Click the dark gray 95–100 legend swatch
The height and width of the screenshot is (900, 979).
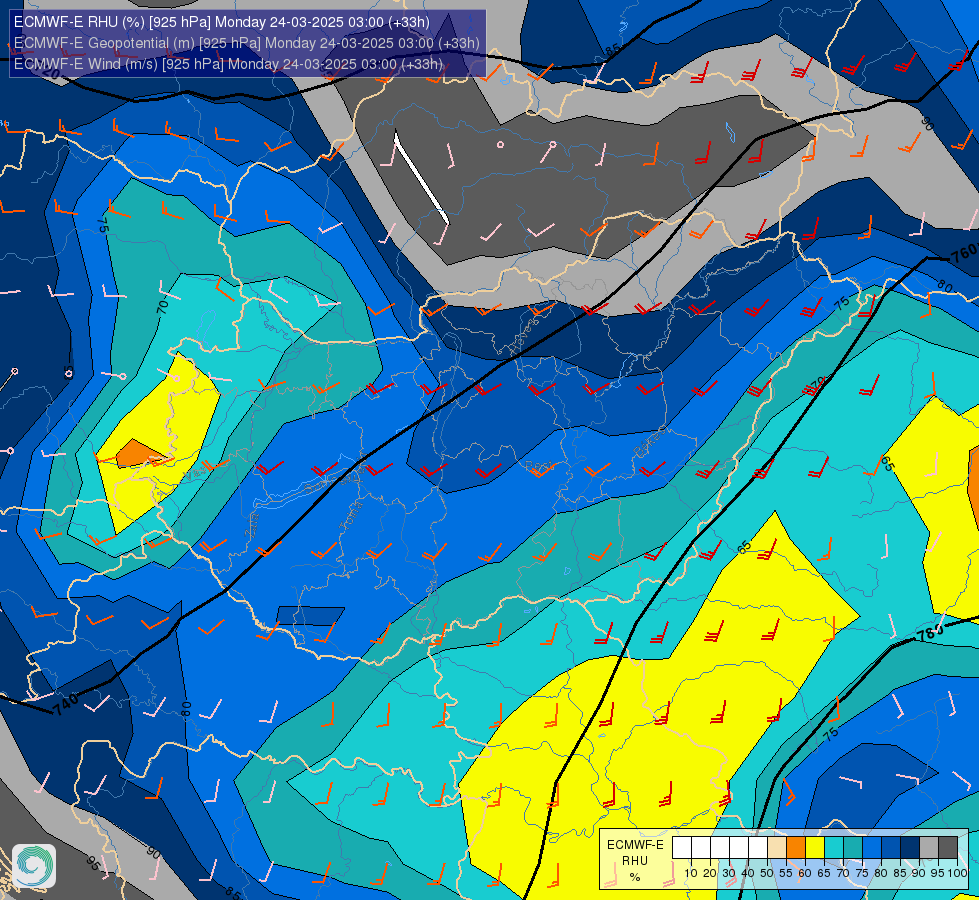point(948,847)
